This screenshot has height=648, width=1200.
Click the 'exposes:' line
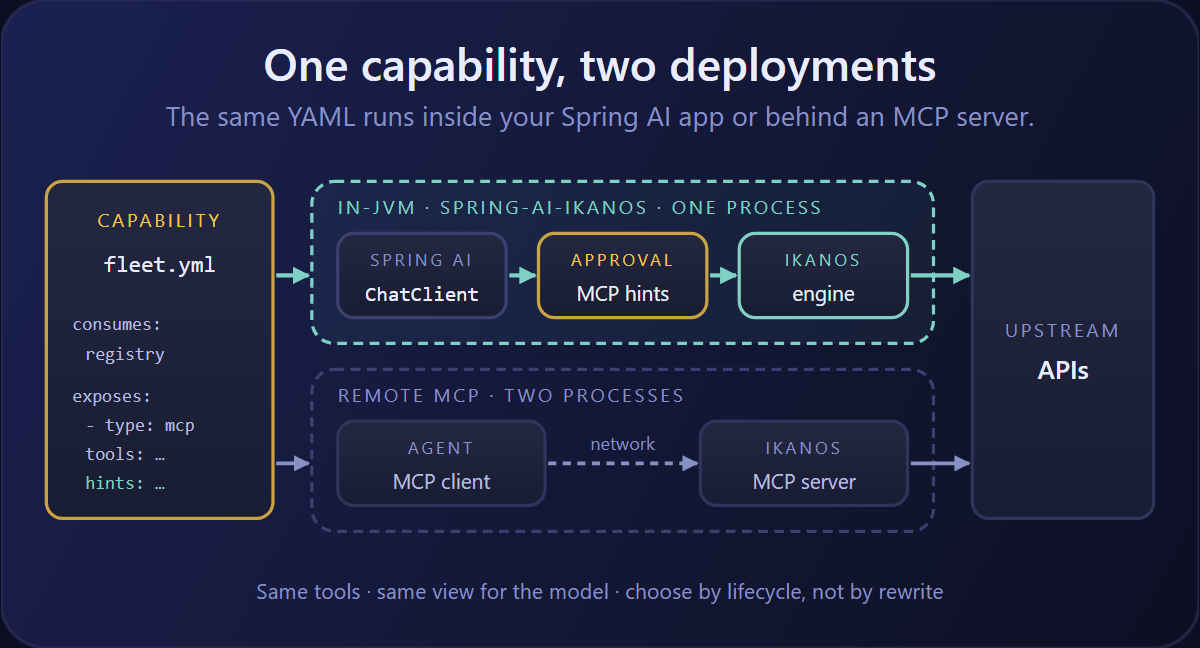pyautogui.click(x=112, y=396)
